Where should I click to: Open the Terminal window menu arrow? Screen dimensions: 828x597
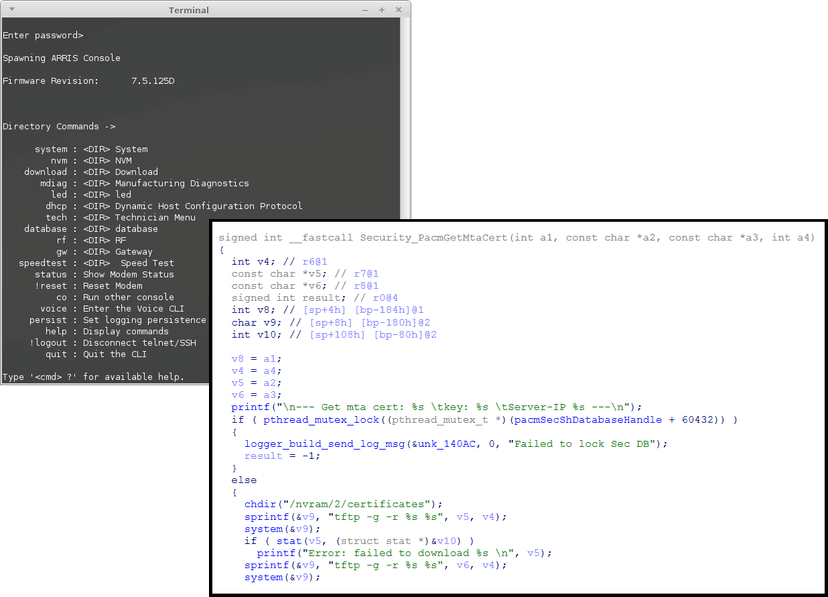pos(12,10)
